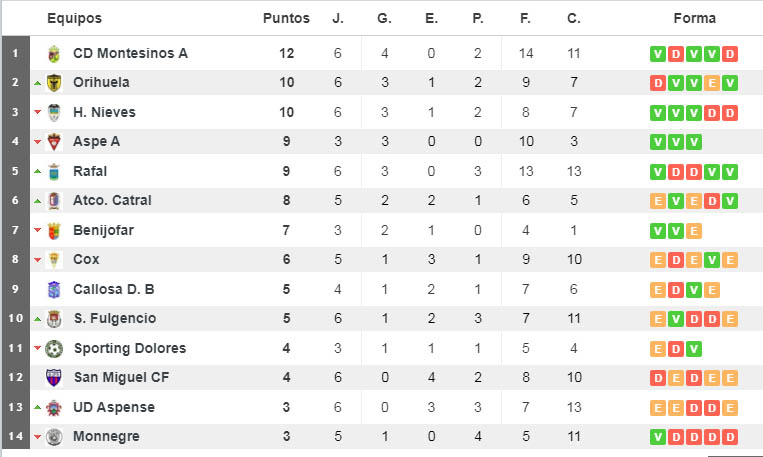Select the Cox team name
The height and width of the screenshot is (457, 763).
pyautogui.click(x=86, y=259)
